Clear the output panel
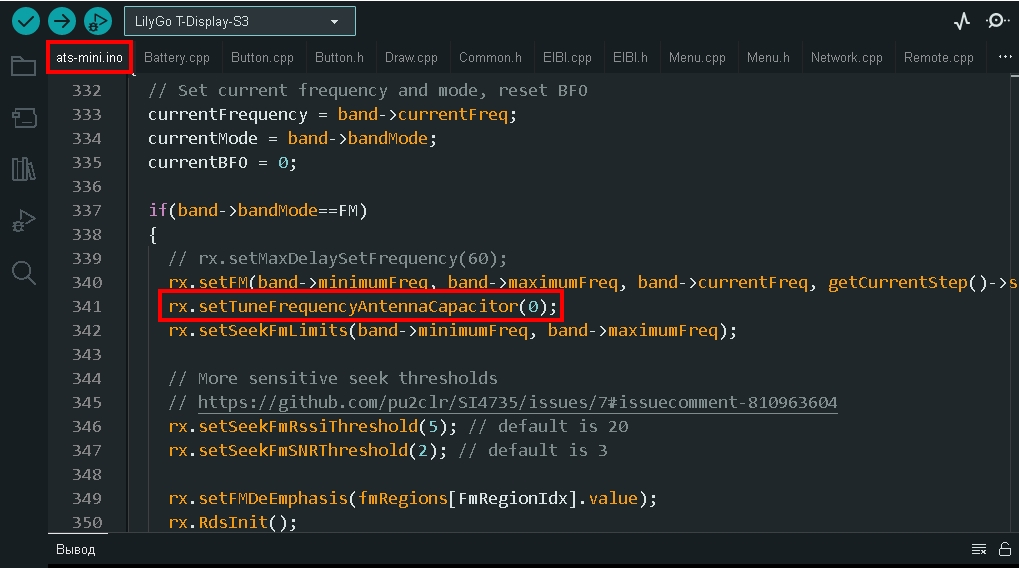This screenshot has width=1019, height=568. coord(979,549)
